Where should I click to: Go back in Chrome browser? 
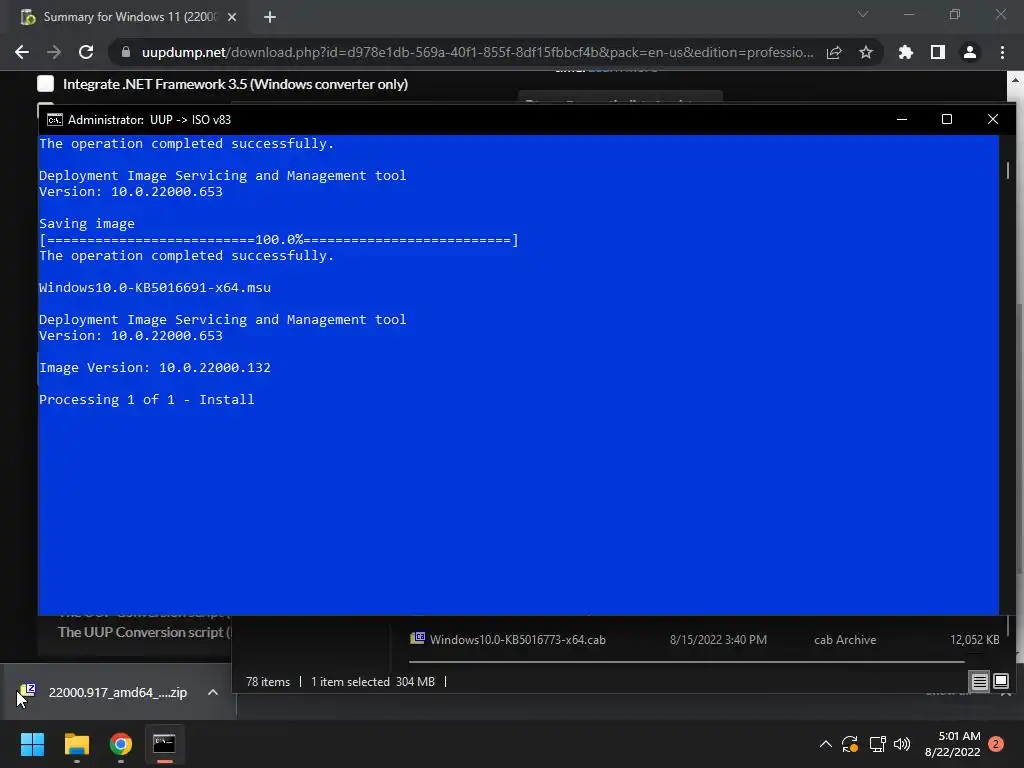(22, 52)
